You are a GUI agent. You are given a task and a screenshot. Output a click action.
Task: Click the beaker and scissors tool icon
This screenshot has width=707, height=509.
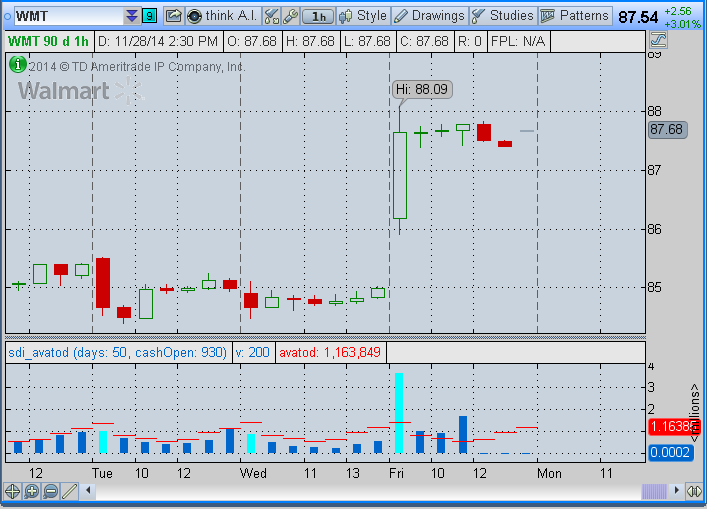coord(271,17)
